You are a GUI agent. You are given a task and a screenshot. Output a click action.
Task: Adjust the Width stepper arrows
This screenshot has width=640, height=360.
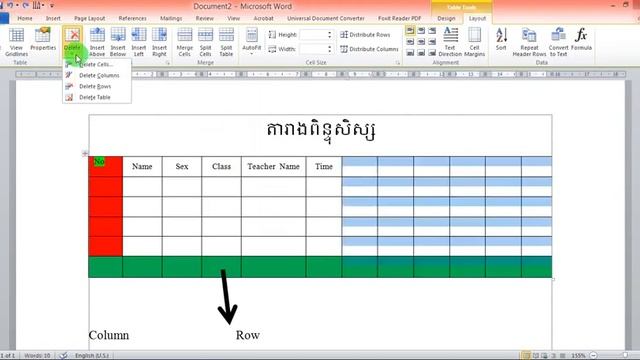pyautogui.click(x=329, y=49)
